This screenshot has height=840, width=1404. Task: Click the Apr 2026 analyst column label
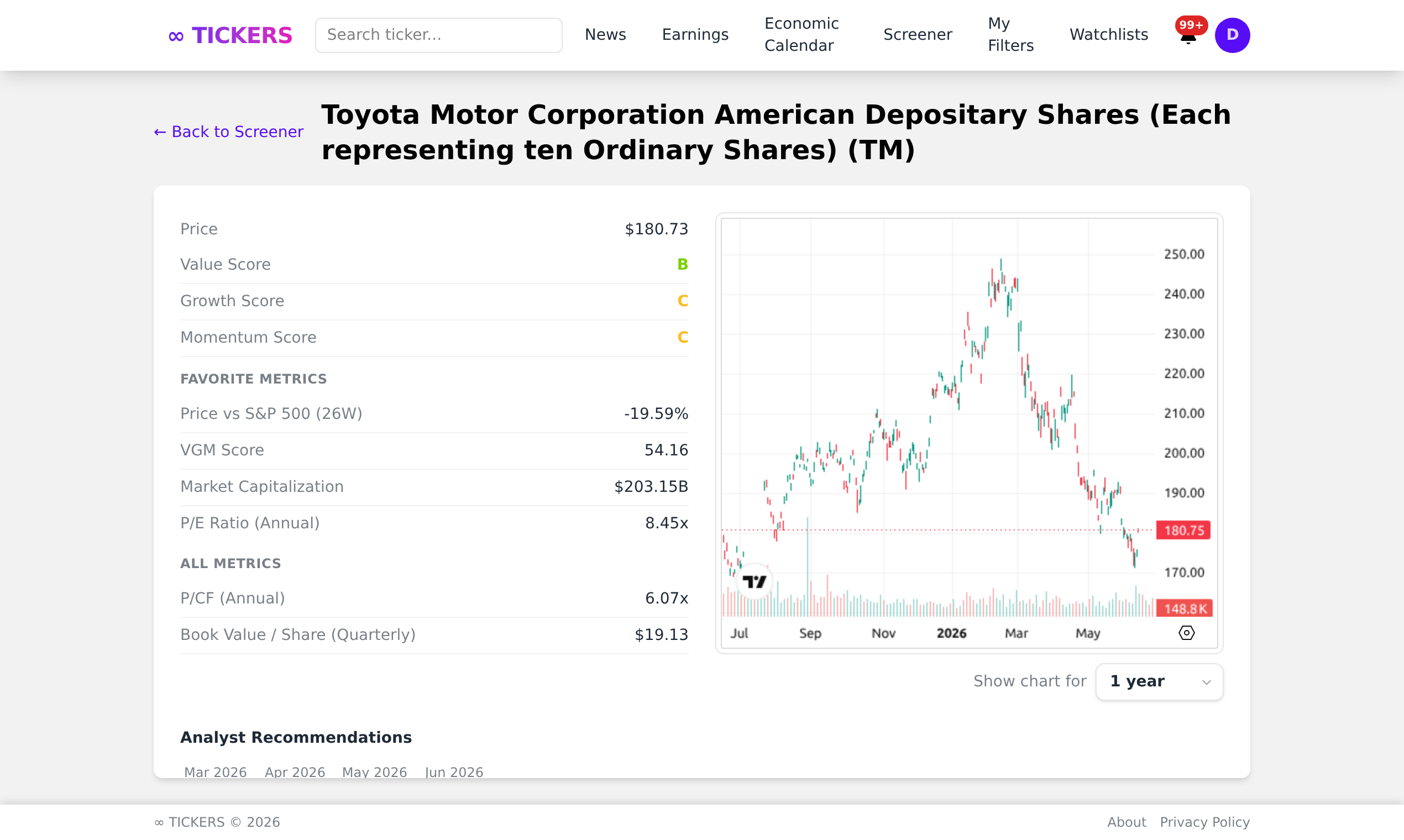[x=295, y=772]
